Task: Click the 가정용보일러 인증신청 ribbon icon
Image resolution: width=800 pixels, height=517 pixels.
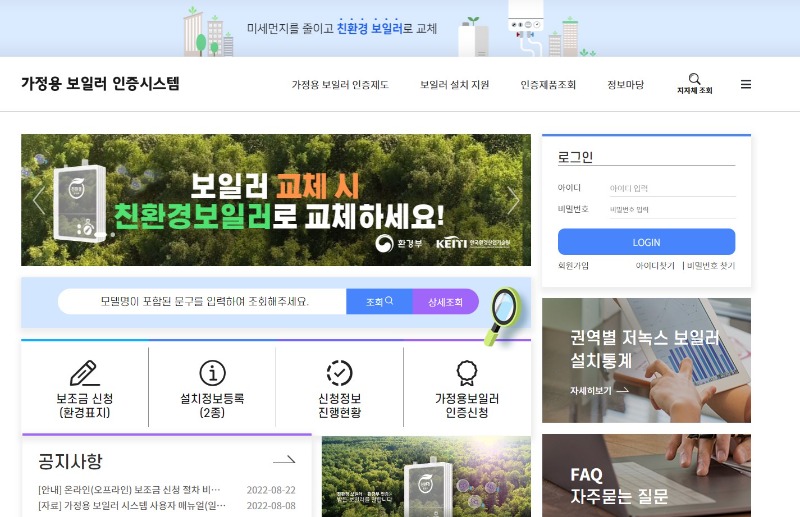Action: tap(467, 373)
